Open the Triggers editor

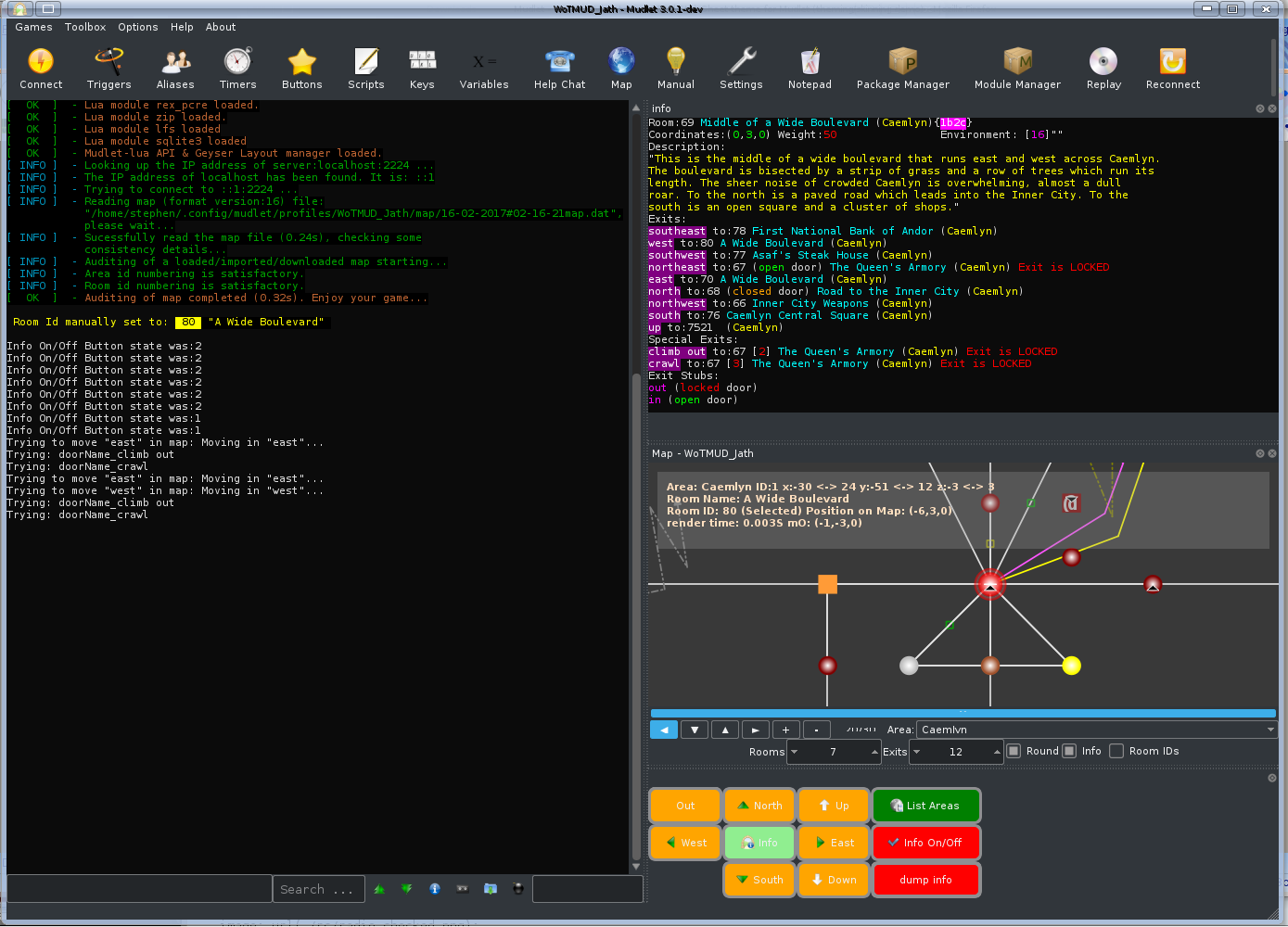tap(109, 70)
